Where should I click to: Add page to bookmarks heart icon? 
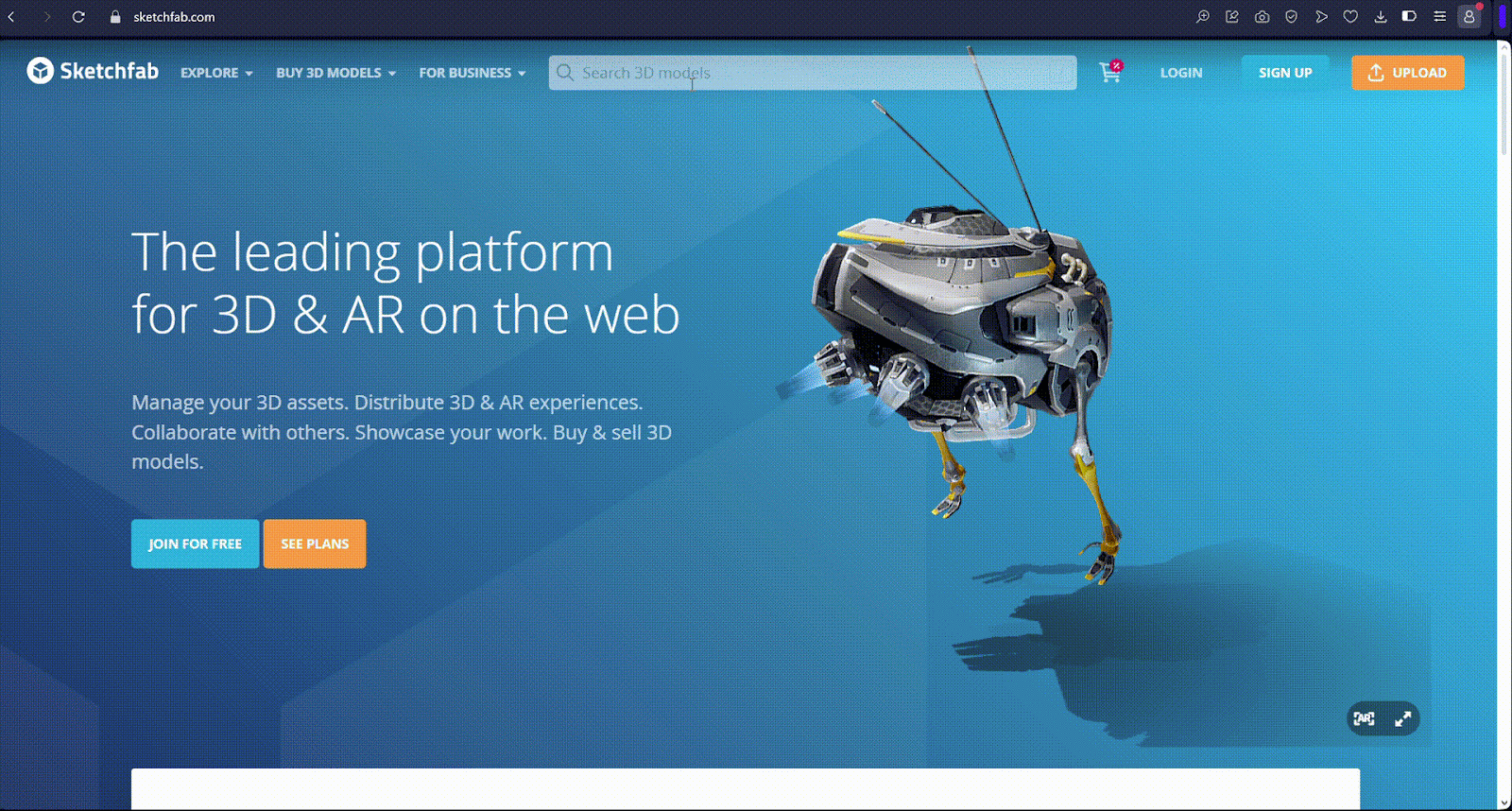pos(1350,17)
